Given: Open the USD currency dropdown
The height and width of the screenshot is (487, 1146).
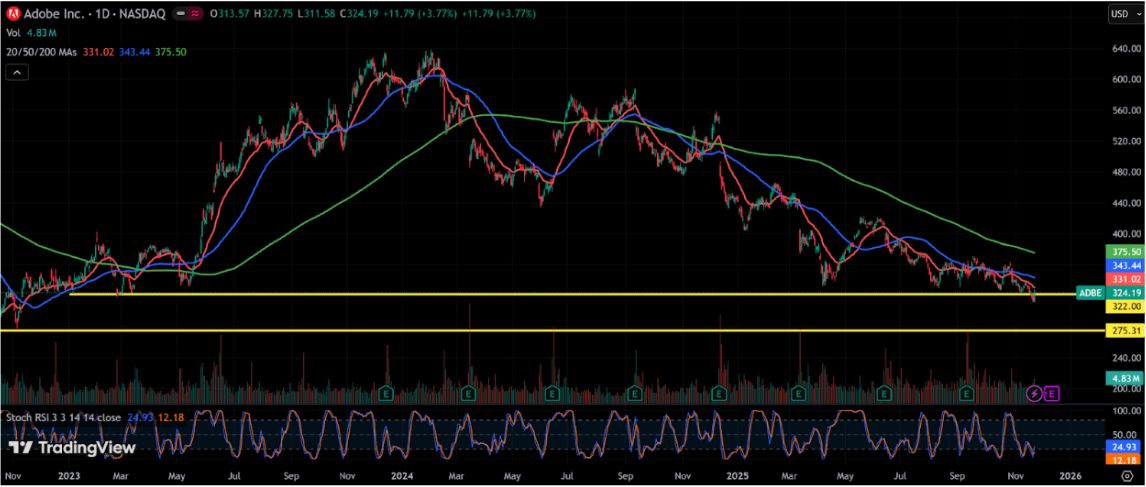Looking at the screenshot, I should coord(1120,14).
